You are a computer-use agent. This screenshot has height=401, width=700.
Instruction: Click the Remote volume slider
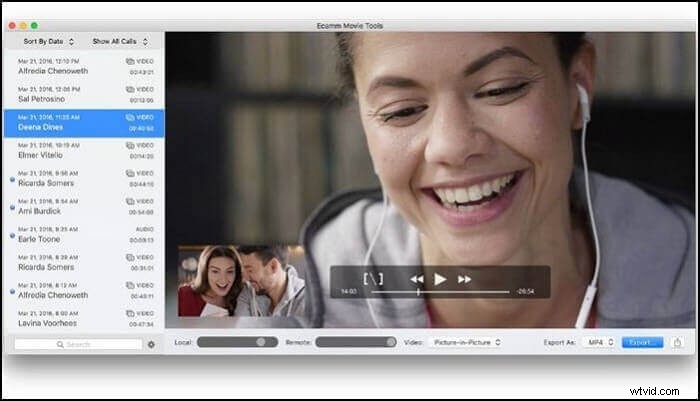click(x=356, y=342)
